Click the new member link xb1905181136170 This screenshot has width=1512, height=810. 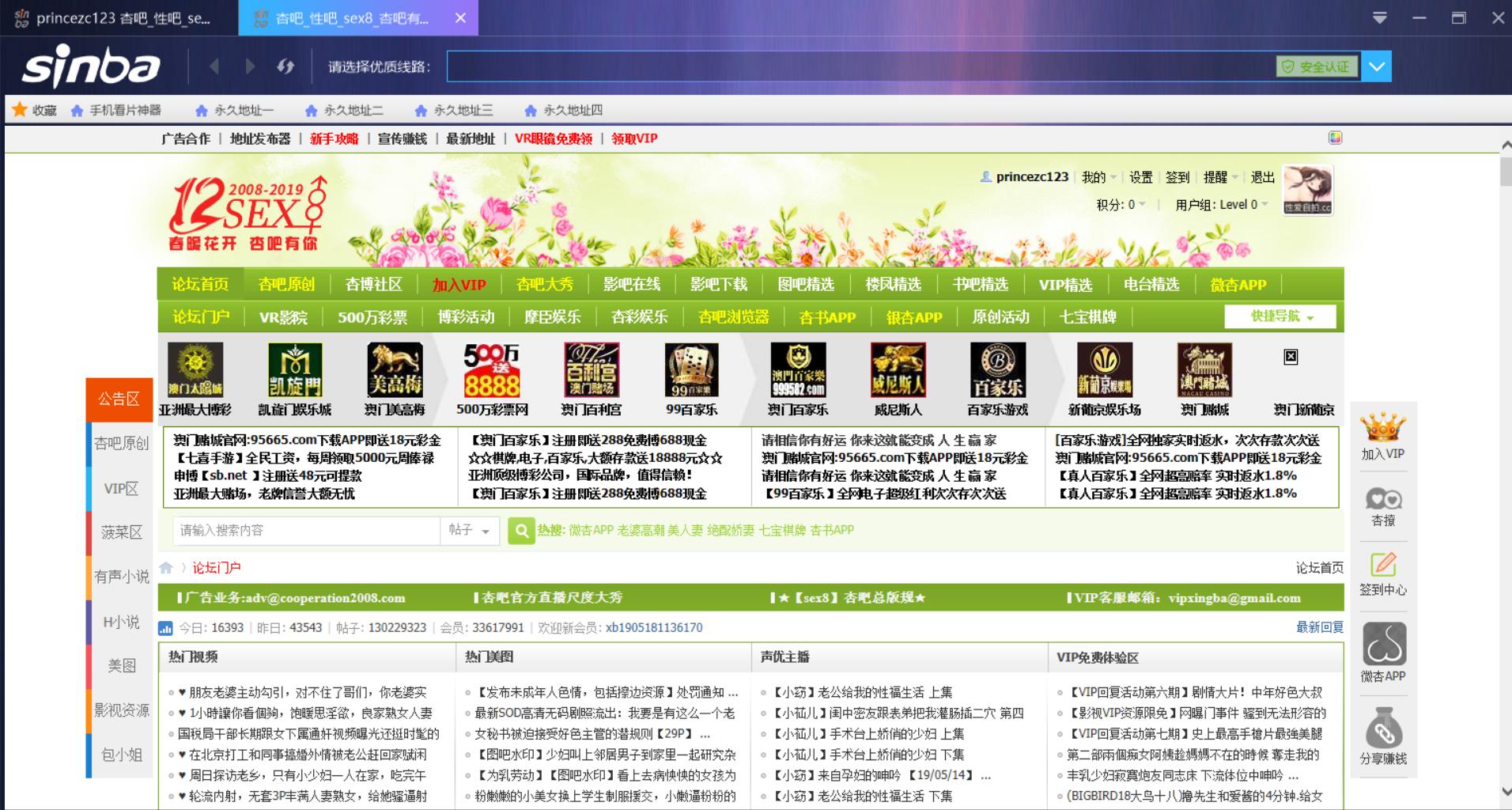654,628
